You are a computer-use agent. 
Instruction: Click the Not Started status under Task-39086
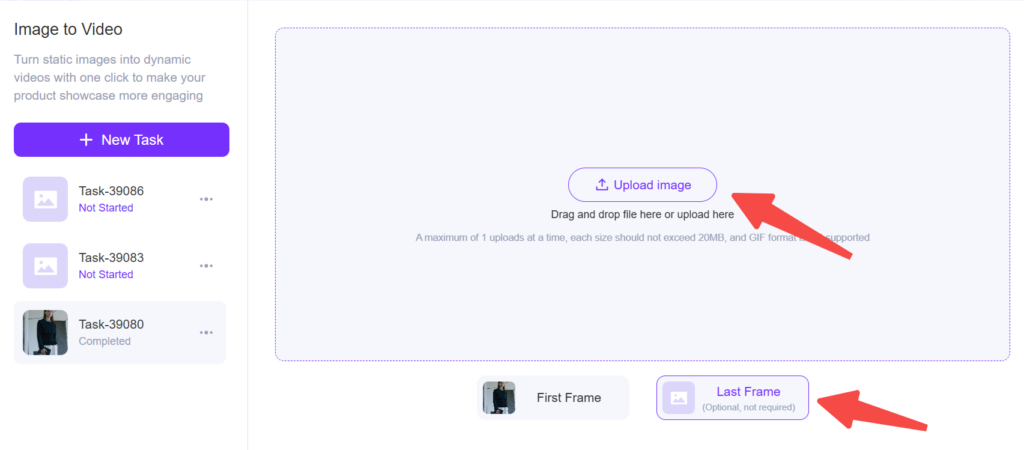[106, 208]
